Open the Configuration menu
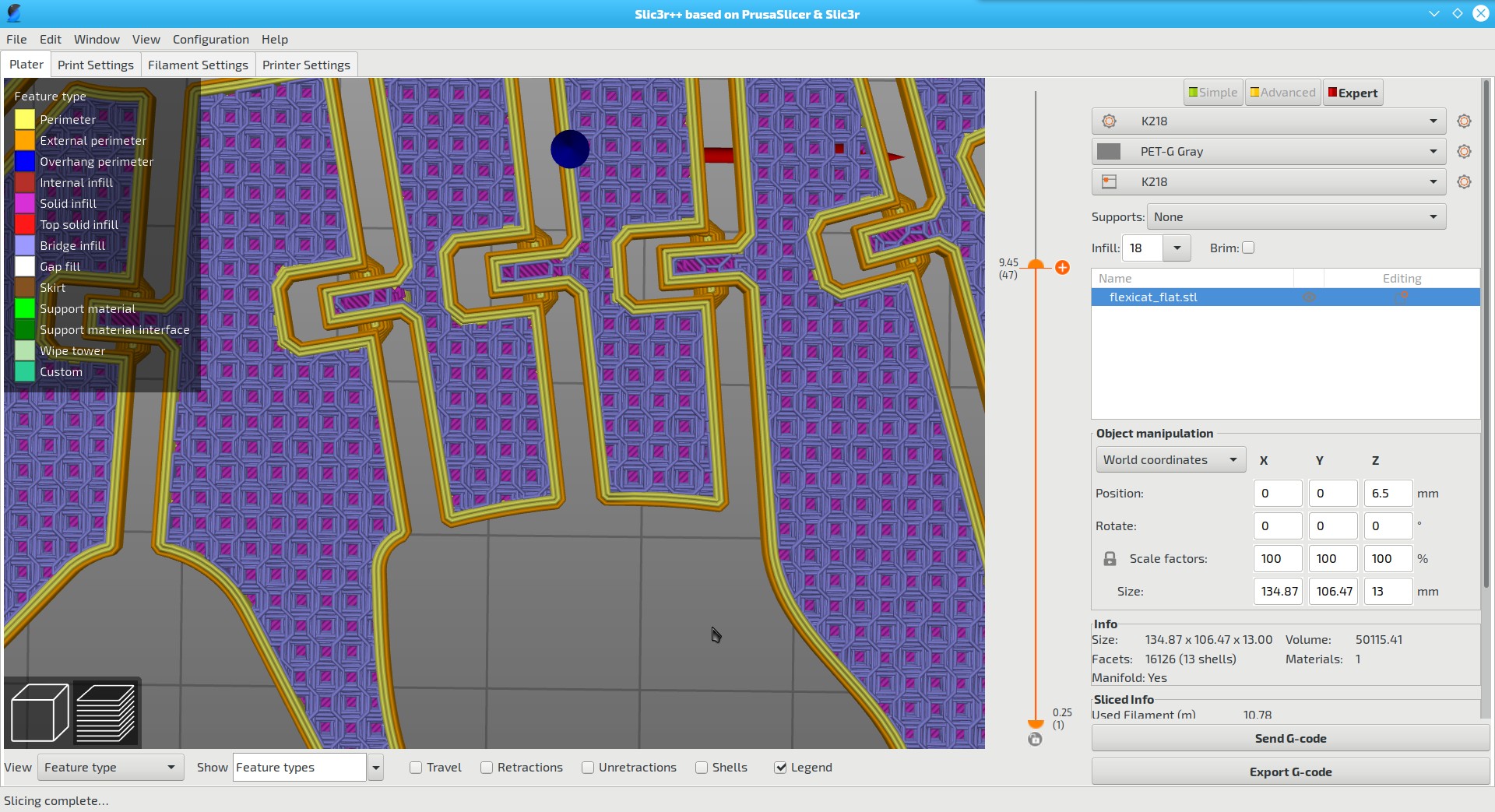Image resolution: width=1495 pixels, height=812 pixels. [x=211, y=40]
